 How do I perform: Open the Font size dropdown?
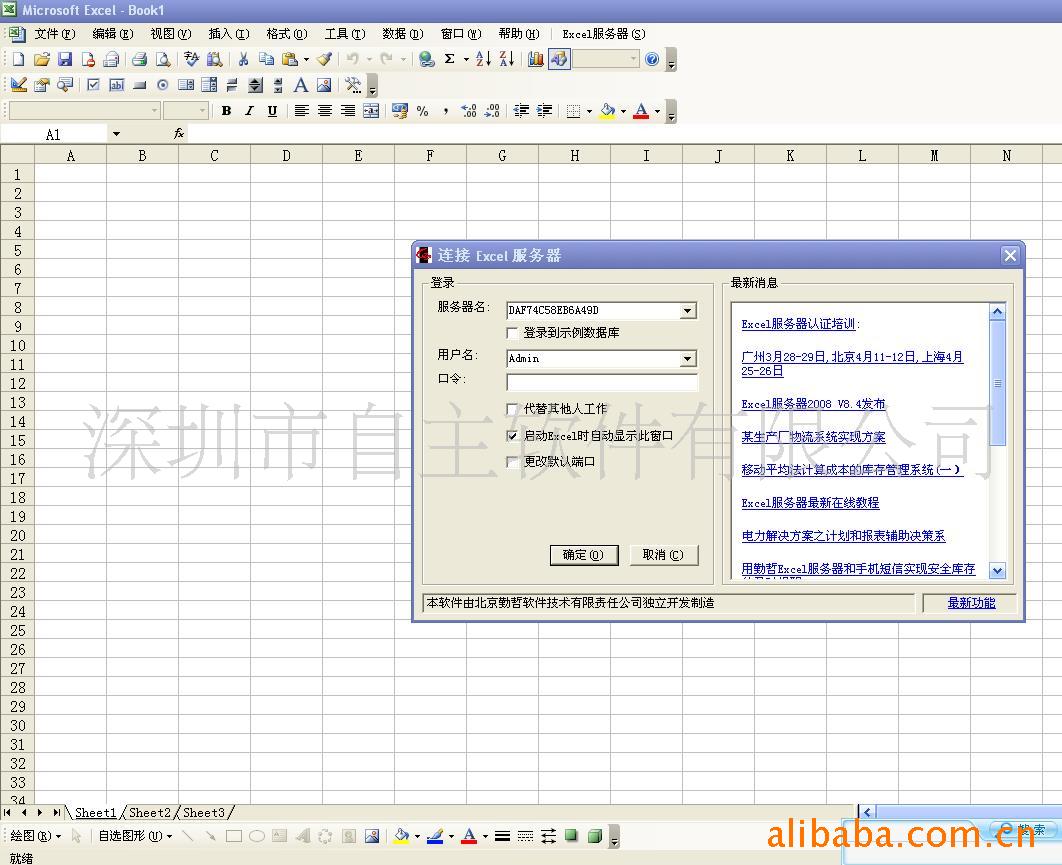[202, 110]
